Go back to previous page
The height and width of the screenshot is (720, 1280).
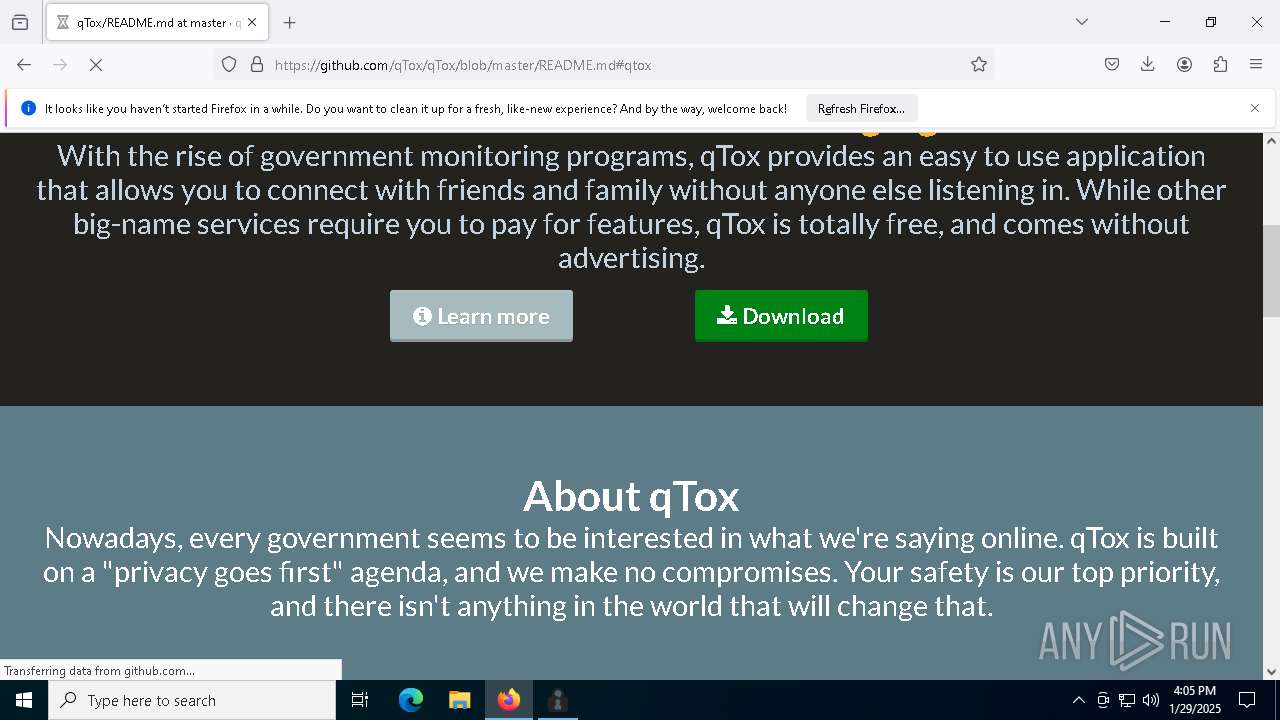pyautogui.click(x=24, y=65)
